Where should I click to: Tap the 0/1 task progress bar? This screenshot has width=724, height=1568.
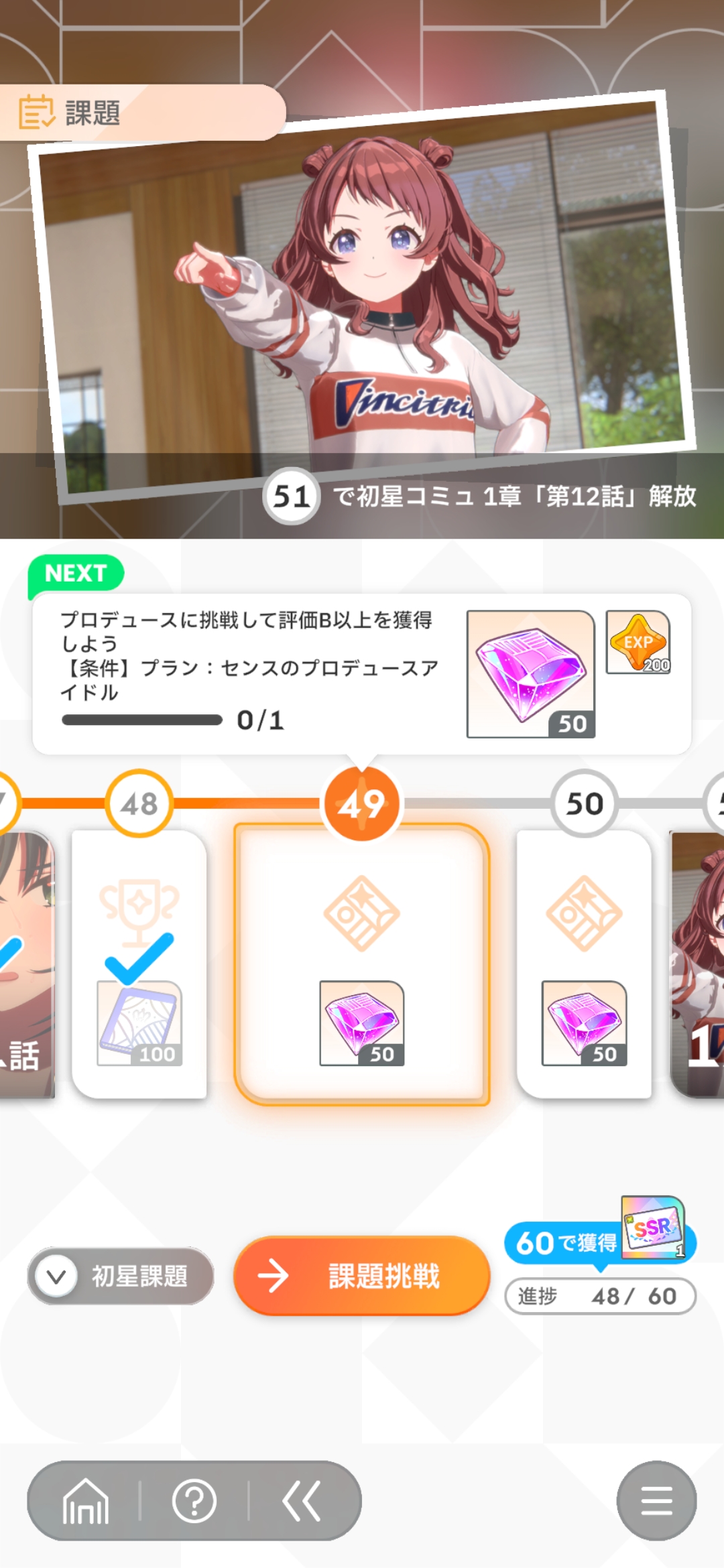point(142,720)
